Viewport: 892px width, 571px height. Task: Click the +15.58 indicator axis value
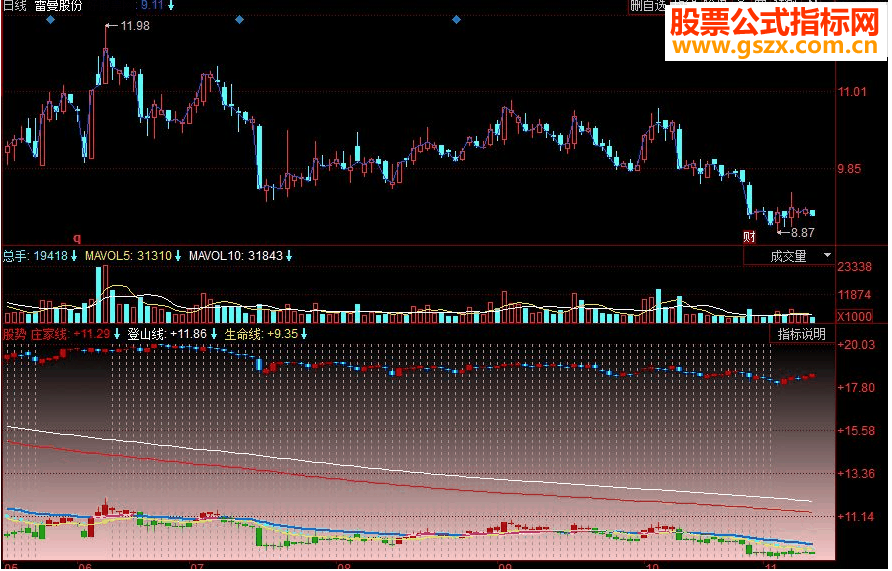(857, 431)
